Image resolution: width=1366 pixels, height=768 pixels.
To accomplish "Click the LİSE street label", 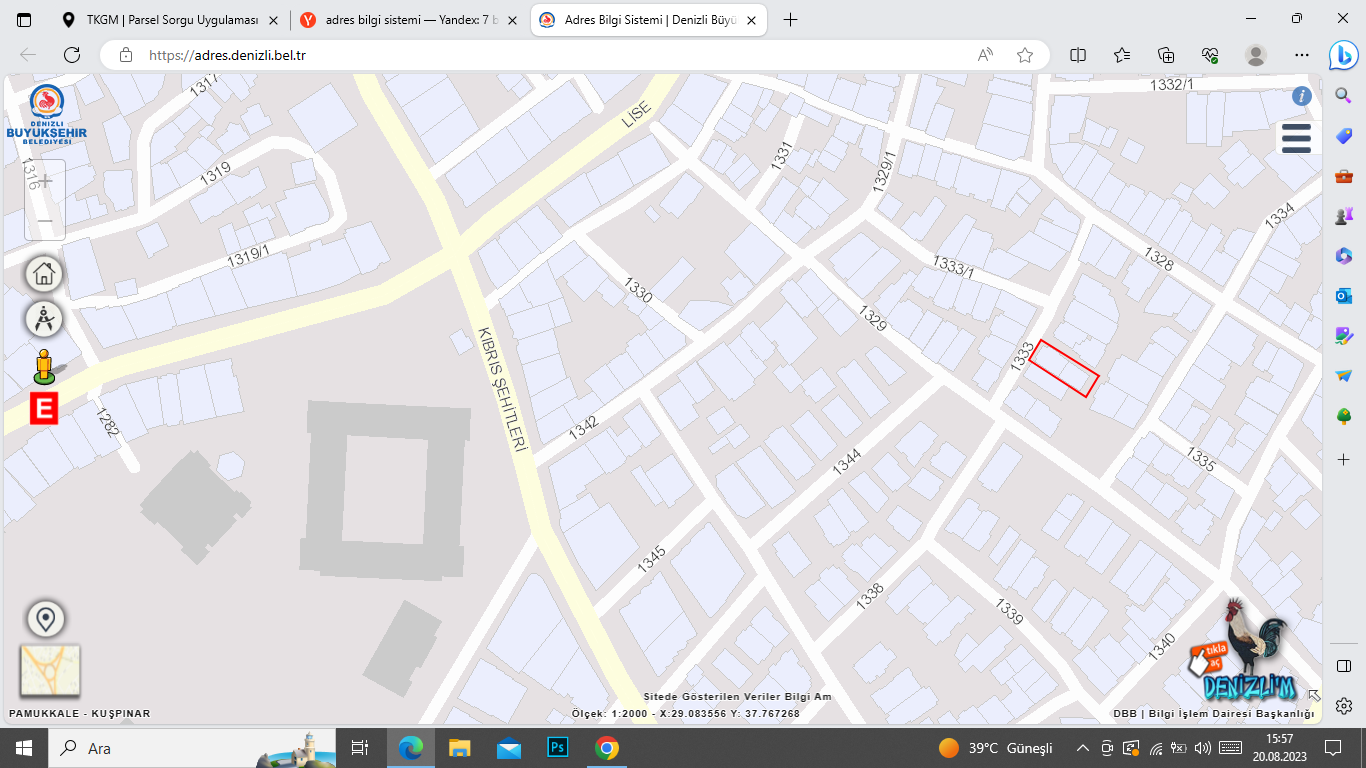I will (x=636, y=115).
